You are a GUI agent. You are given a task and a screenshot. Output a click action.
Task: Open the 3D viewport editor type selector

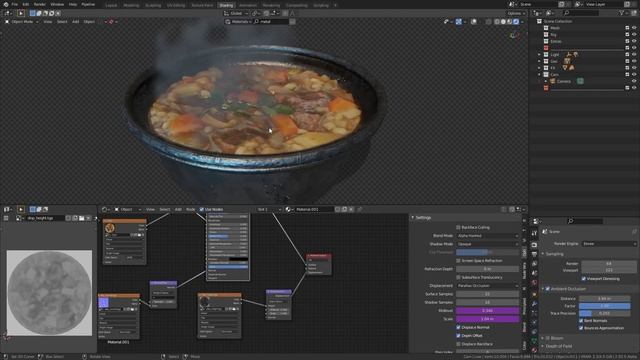tap(8, 13)
